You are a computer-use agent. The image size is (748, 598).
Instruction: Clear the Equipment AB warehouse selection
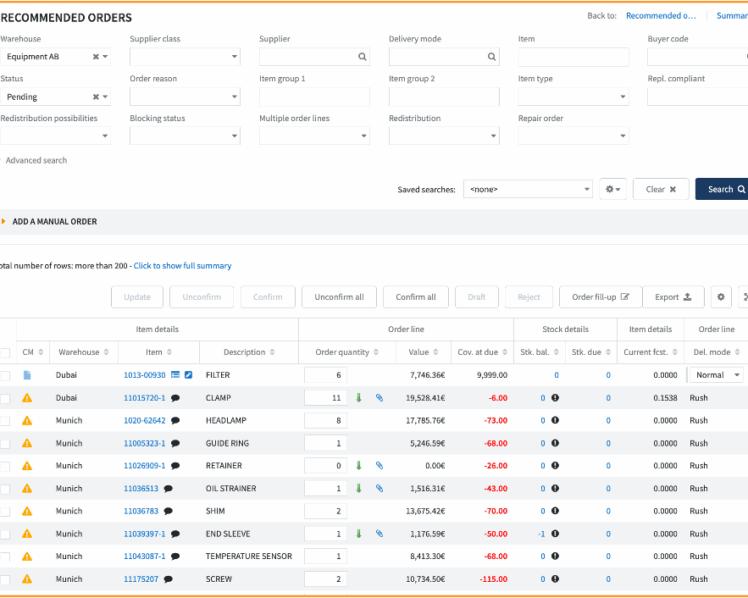click(96, 57)
